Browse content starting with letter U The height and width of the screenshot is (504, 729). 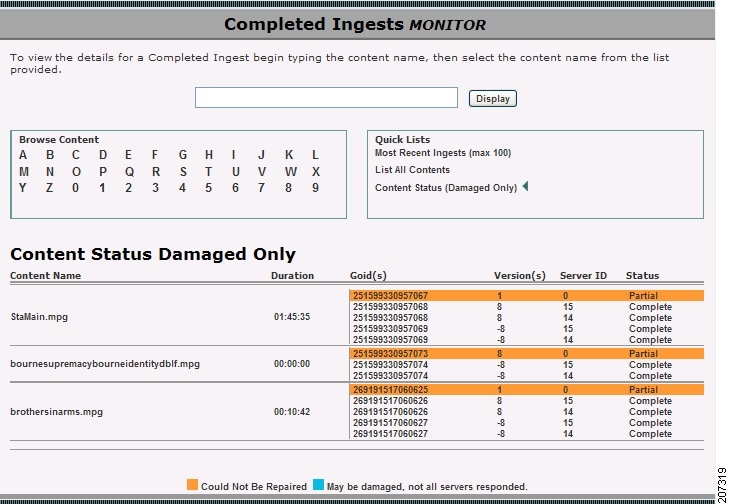tap(236, 172)
